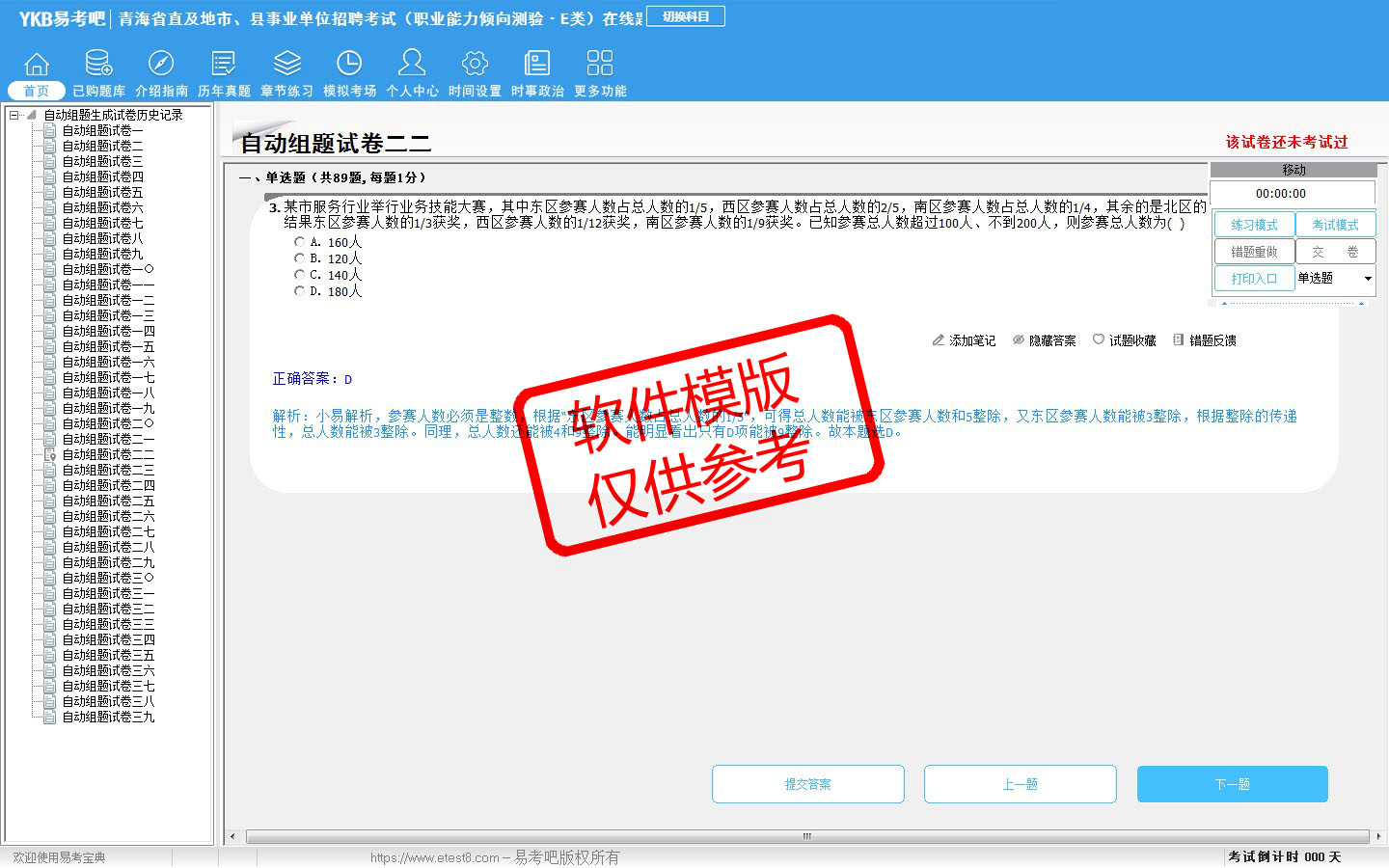The height and width of the screenshot is (868, 1389).
Task: Open 自动组题试卷二五 in the tree
Action: pos(108,501)
